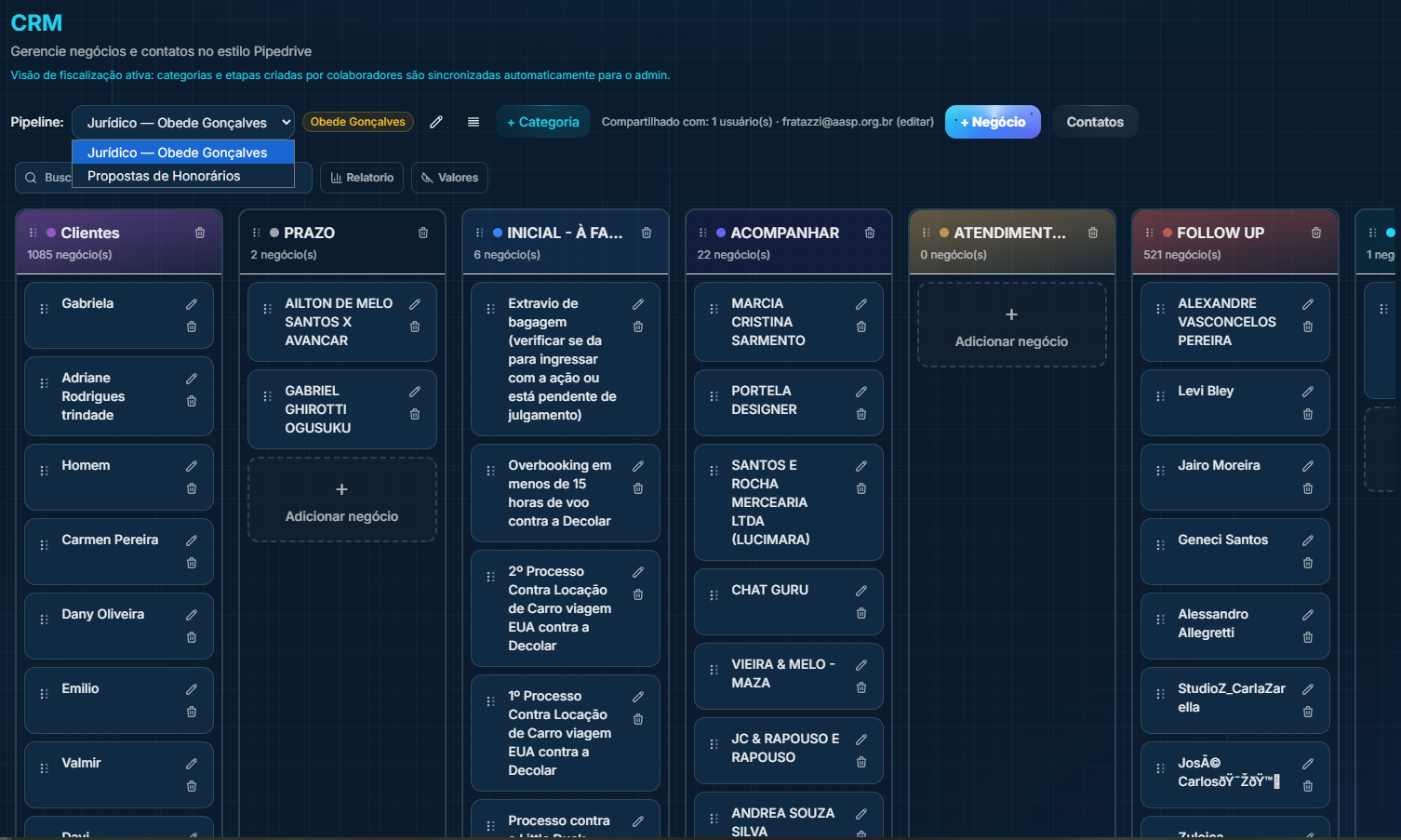Click the CRM page heading
The image size is (1401, 840).
[x=36, y=22]
